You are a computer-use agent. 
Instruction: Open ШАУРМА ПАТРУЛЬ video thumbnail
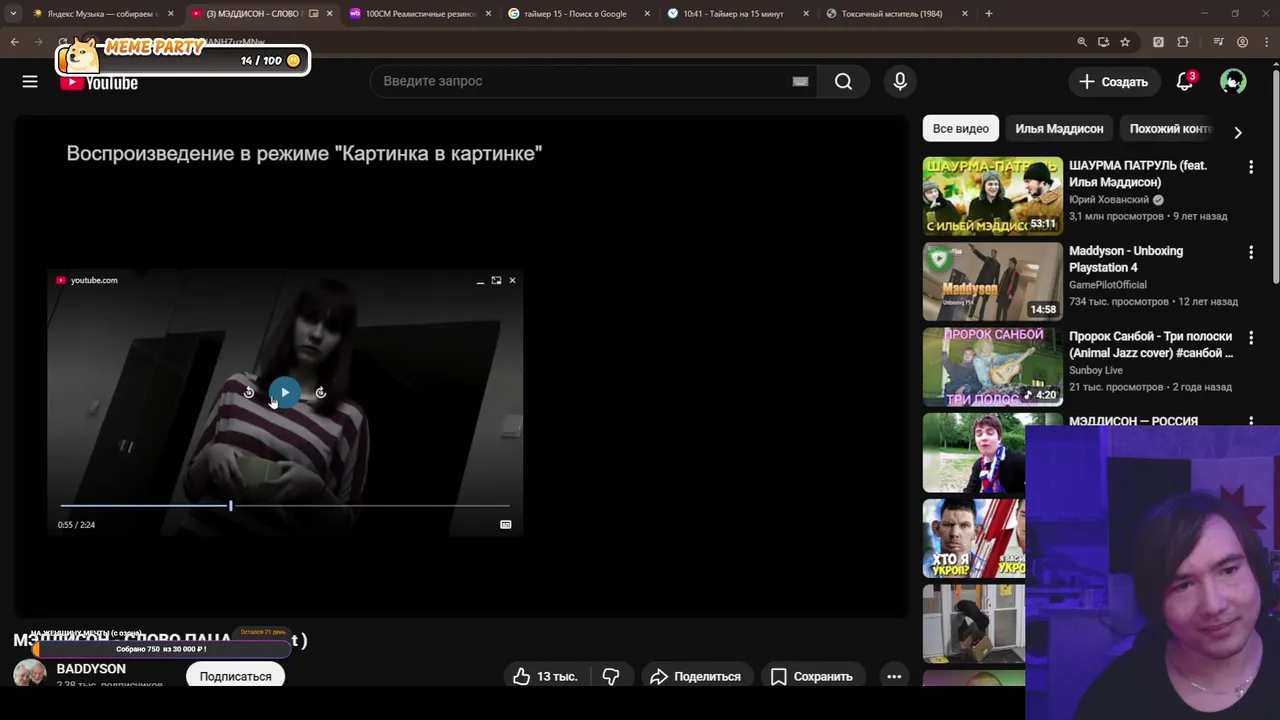[x=992, y=195]
